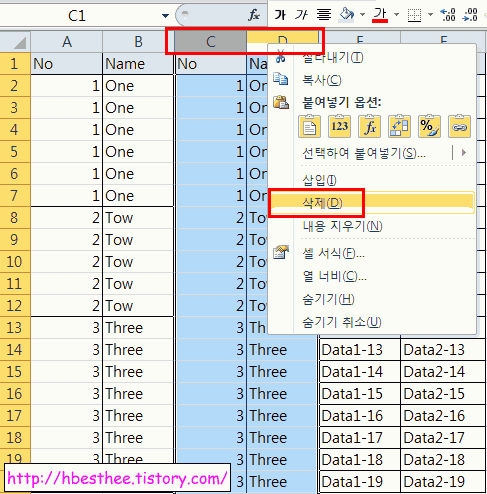Screen dimensions: 487x494
Task: Click the decrease decimal icon
Action: (470, 15)
